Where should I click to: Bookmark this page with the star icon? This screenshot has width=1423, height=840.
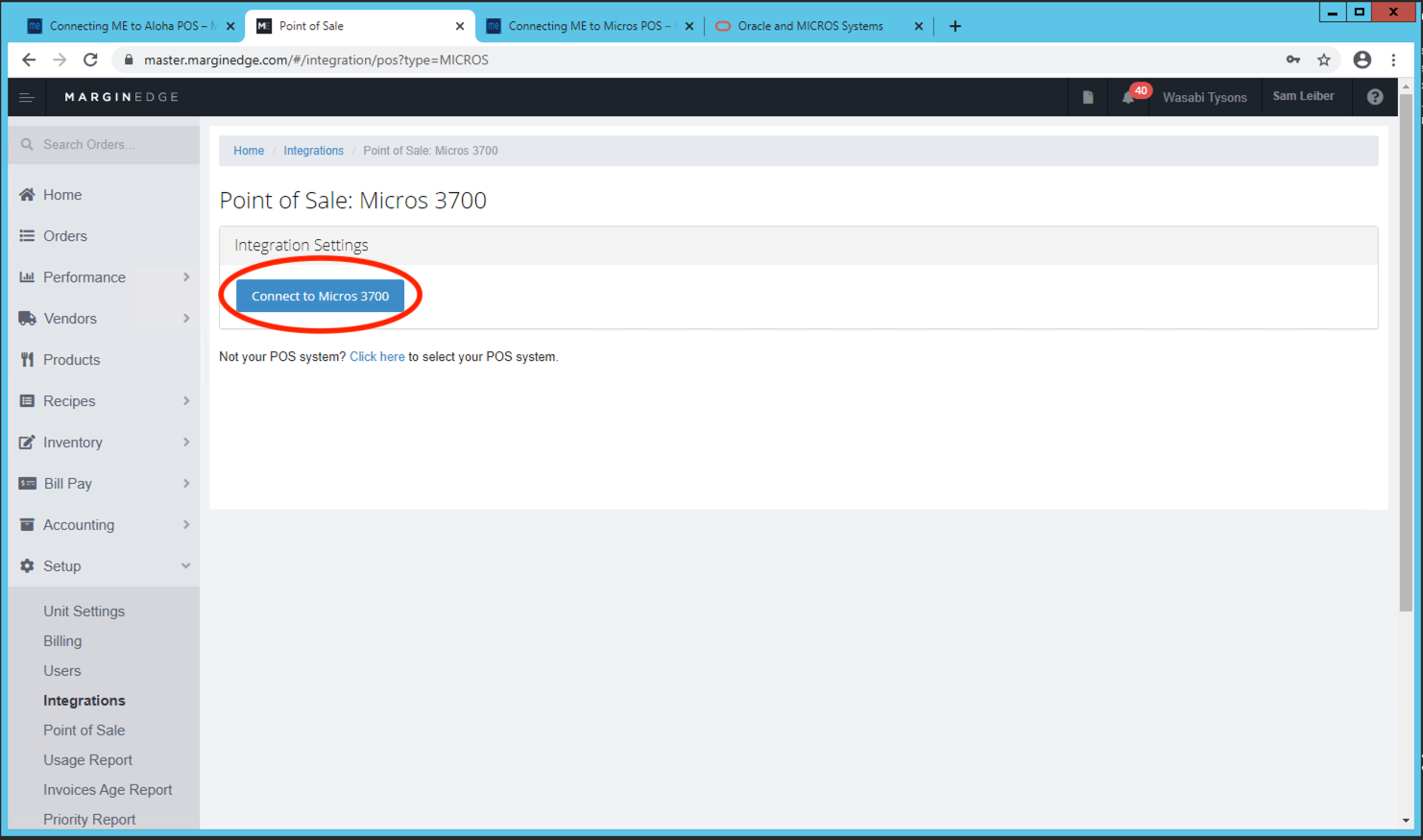[x=1324, y=60]
